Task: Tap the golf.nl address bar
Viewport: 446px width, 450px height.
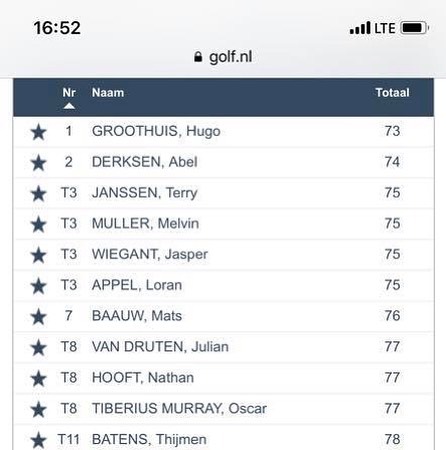Action: [x=223, y=57]
